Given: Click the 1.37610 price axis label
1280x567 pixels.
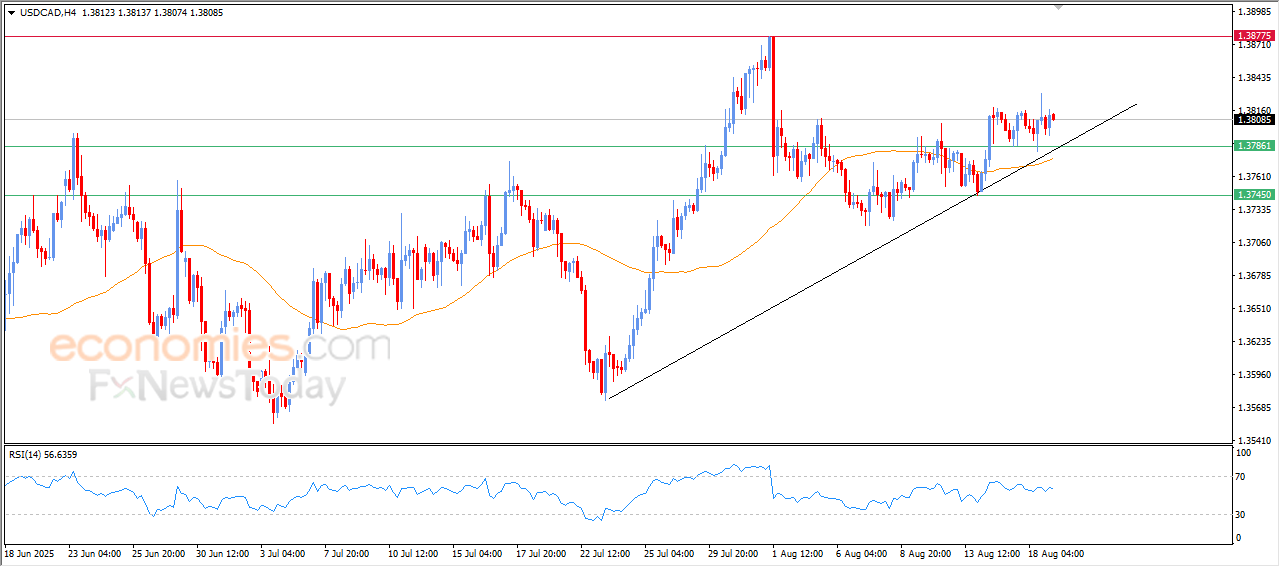Looking at the screenshot, I should [1257, 177].
